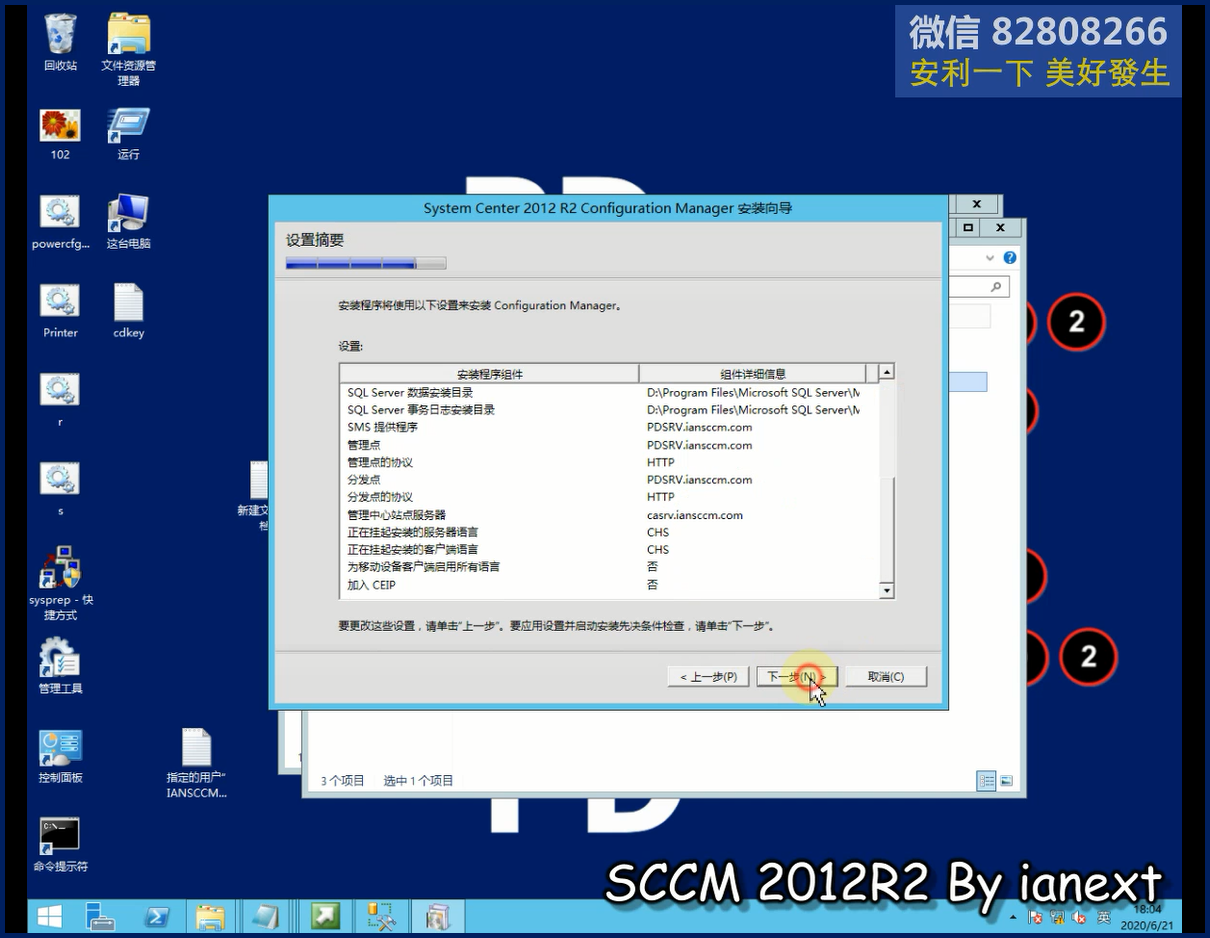Click the tools taskbar icon

pyautogui.click(x=381, y=916)
